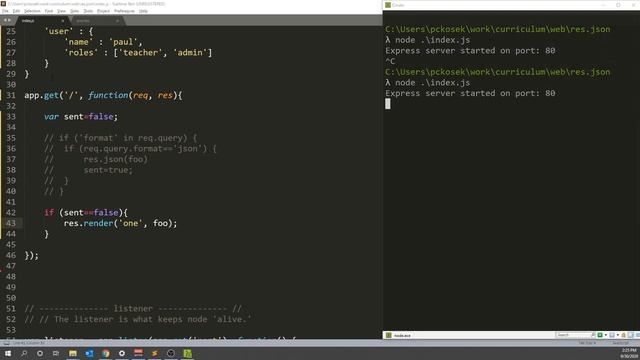
Task: Open the Edit menu in Sublime Text
Action: coord(16,11)
